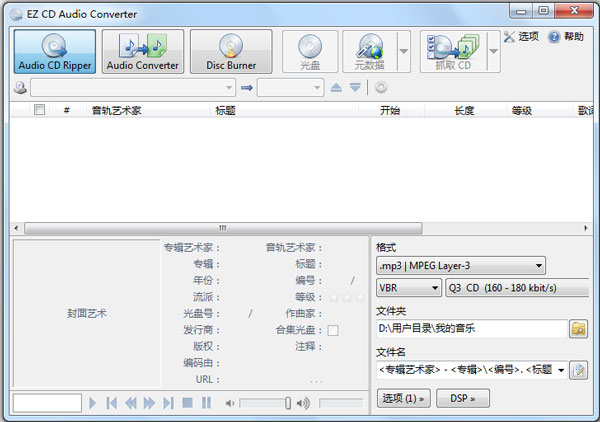Open the 帮助 help menu
This screenshot has height=422, width=600.
[x=566, y=37]
